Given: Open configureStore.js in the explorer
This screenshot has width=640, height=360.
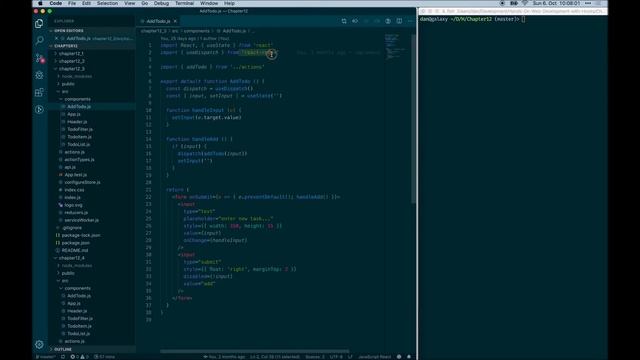Looking at the screenshot, I should pyautogui.click(x=82, y=182).
